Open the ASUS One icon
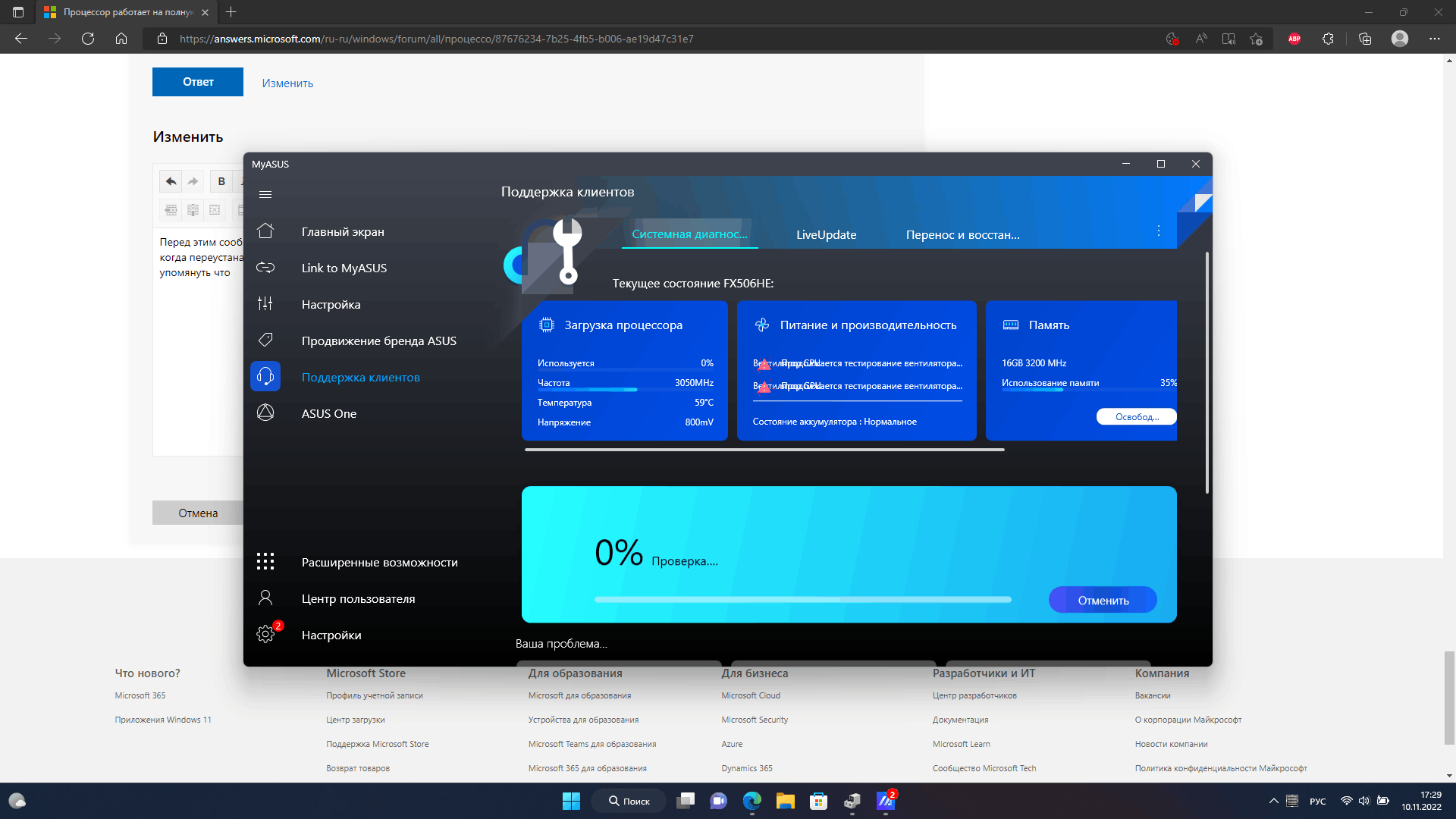The height and width of the screenshot is (819, 1456). 265,413
